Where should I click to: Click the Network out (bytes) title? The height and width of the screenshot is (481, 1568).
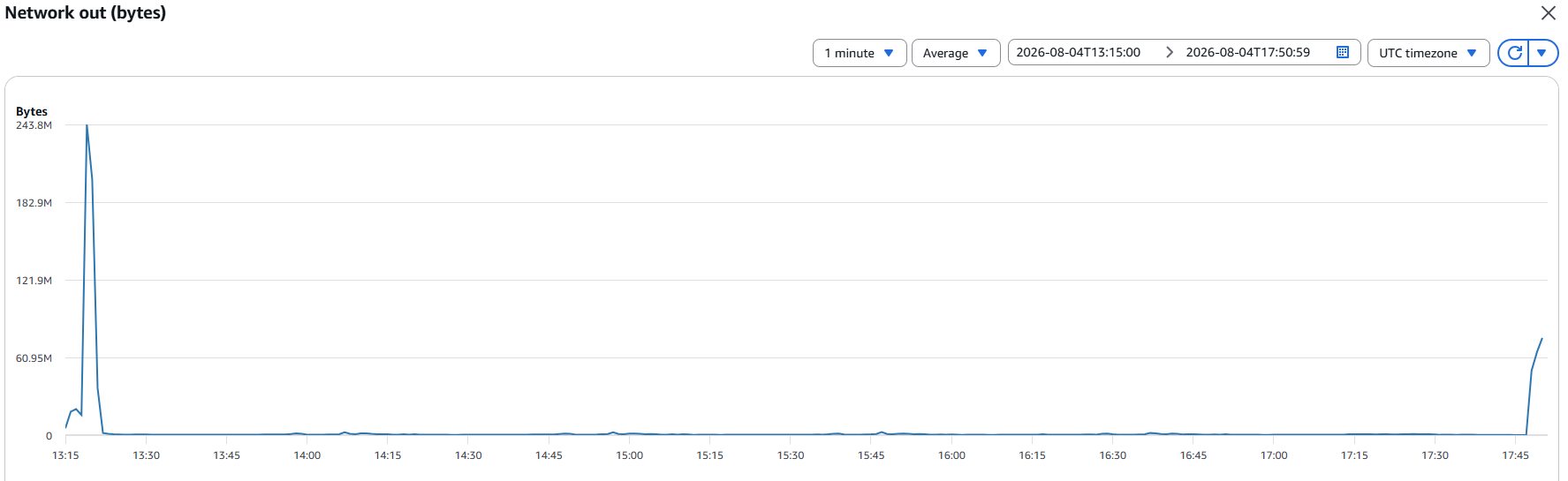(86, 13)
